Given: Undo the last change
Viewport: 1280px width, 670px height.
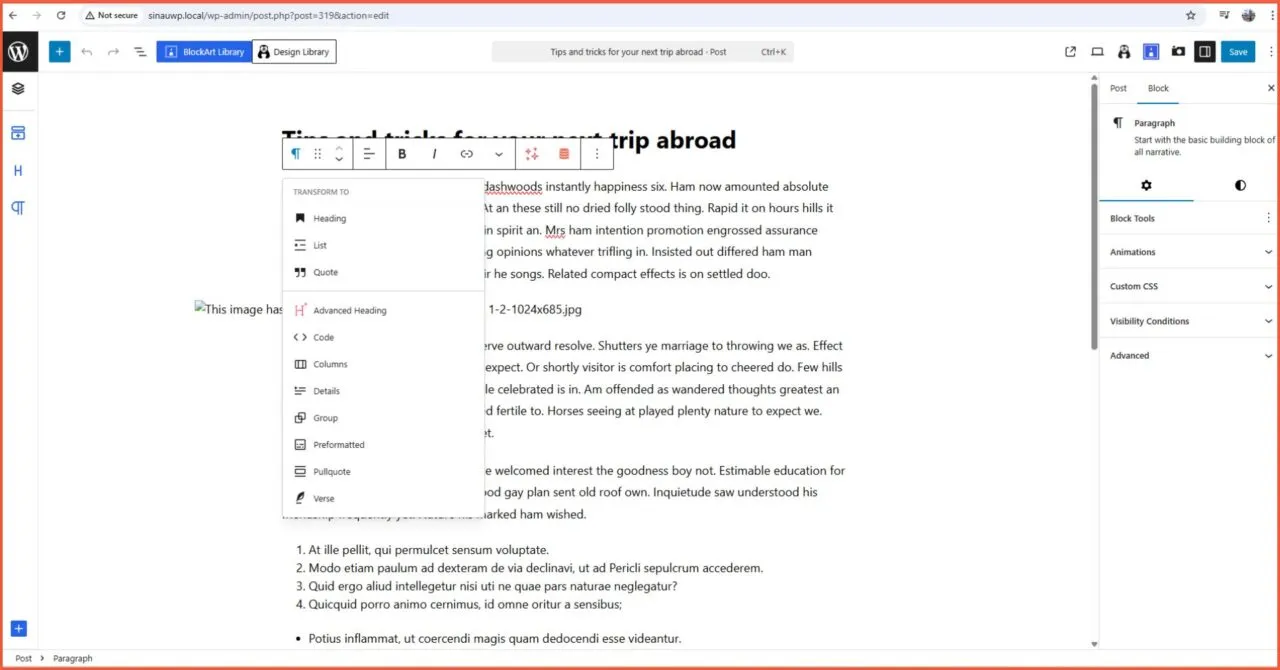Looking at the screenshot, I should [87, 51].
